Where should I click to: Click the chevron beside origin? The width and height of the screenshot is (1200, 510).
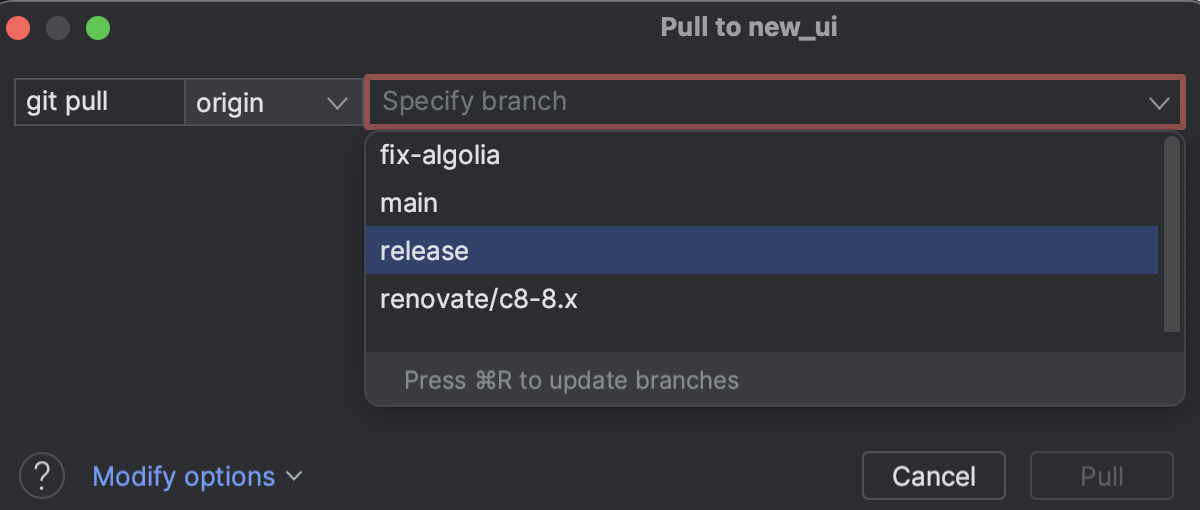pos(337,102)
